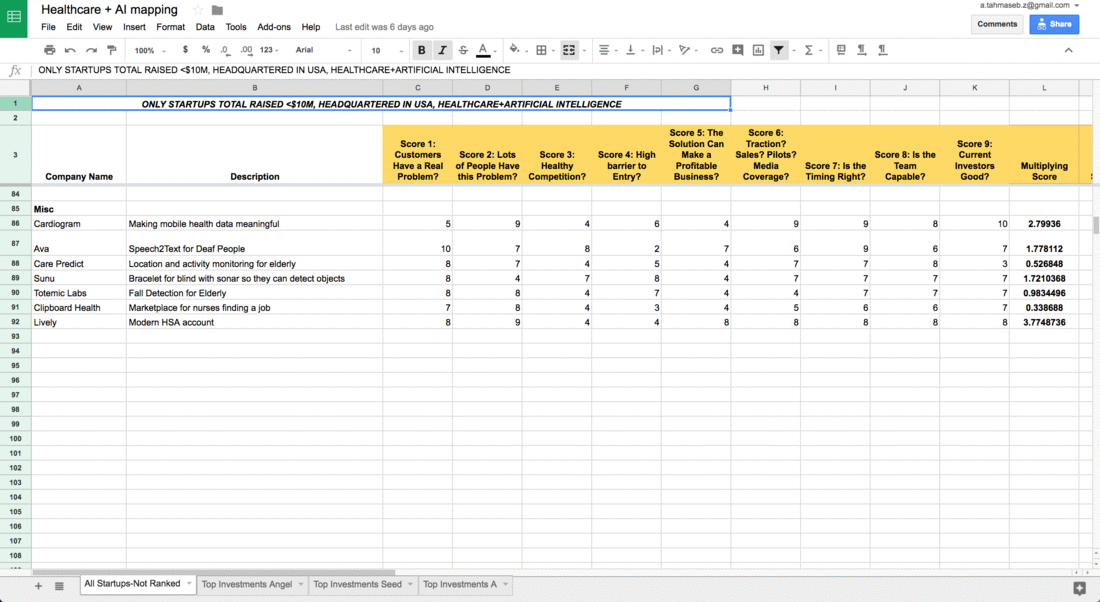
Task: Select column H header
Action: click(x=765, y=88)
